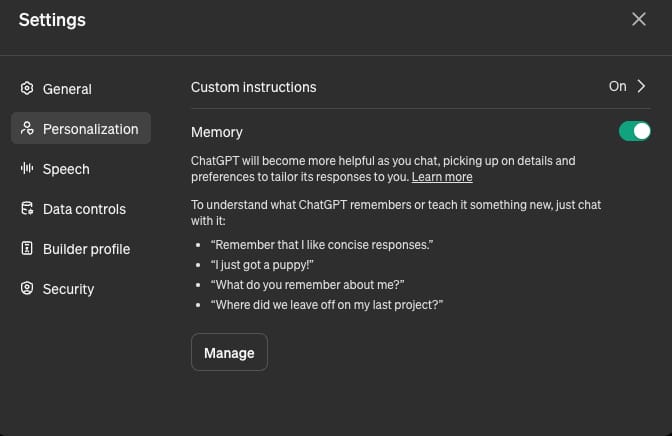Image resolution: width=672 pixels, height=436 pixels.
Task: Click the Personalization person icon
Action: [x=27, y=129]
